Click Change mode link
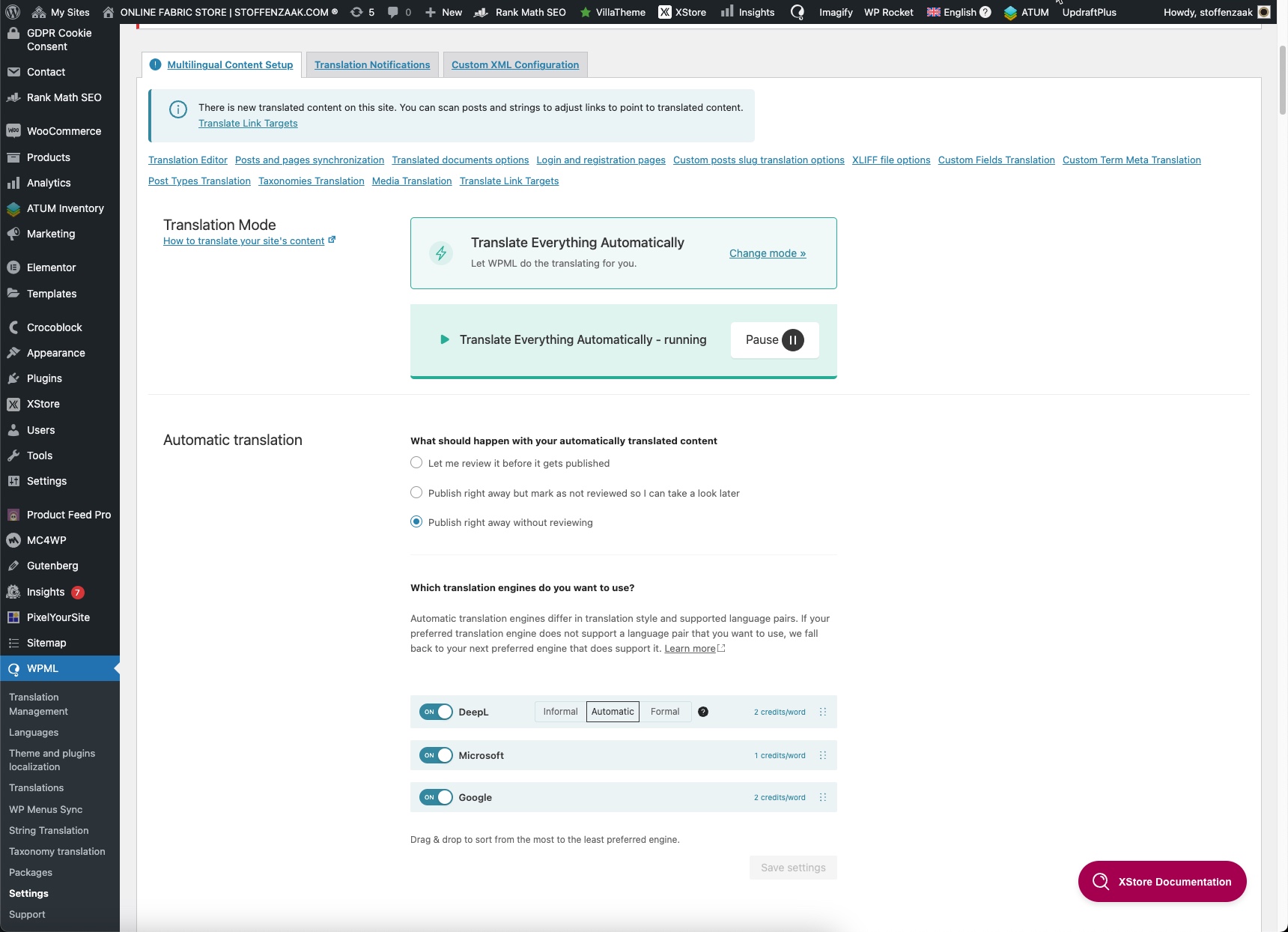The image size is (1288, 932). 768,253
